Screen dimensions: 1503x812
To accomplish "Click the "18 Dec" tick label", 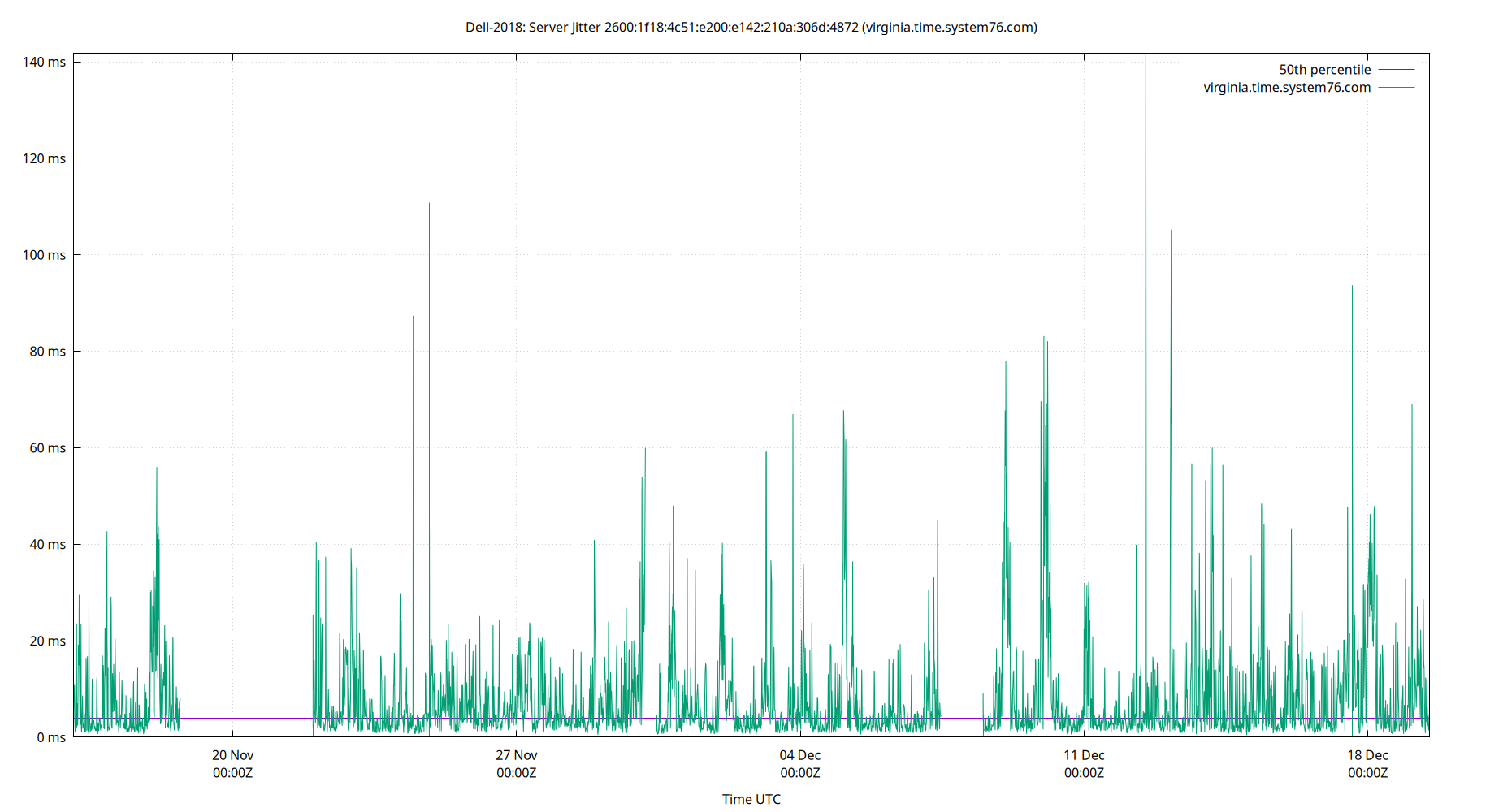I will (x=1367, y=754).
